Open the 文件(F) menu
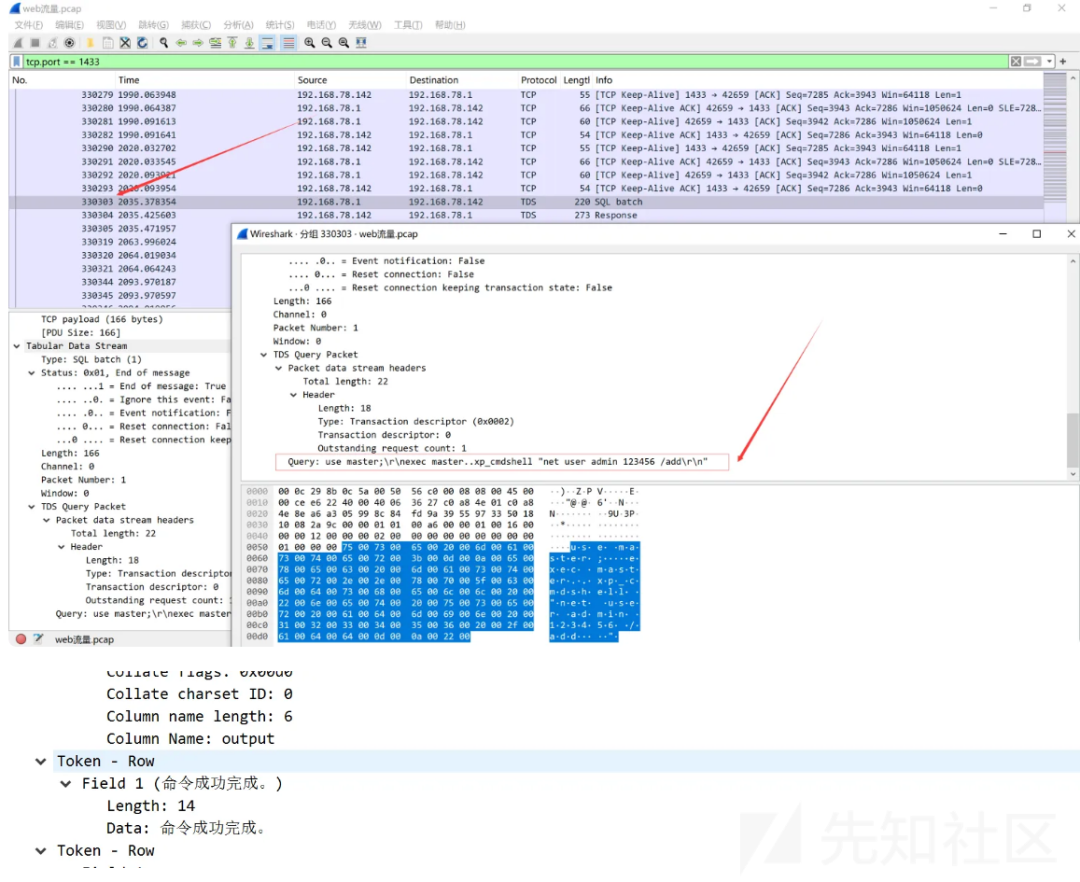 point(28,25)
